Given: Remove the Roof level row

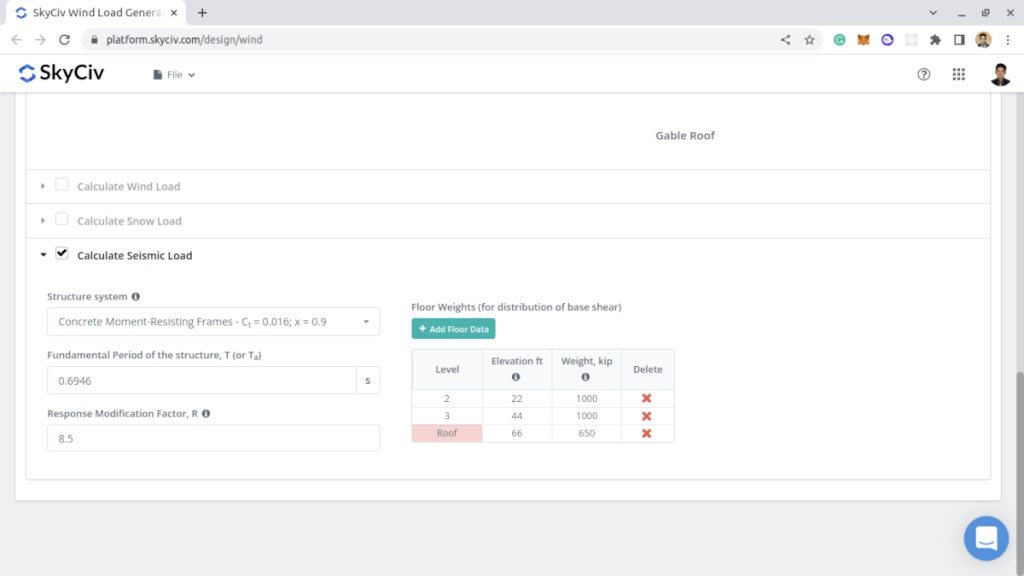Looking at the screenshot, I should tap(646, 433).
